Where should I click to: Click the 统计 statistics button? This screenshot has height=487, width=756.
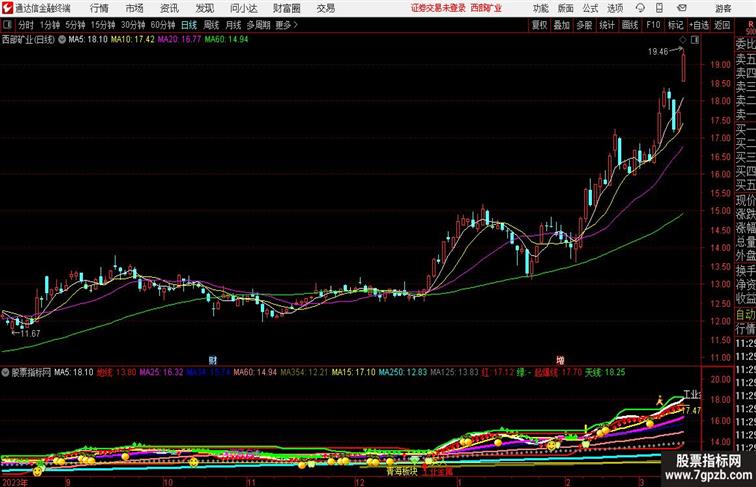607,25
